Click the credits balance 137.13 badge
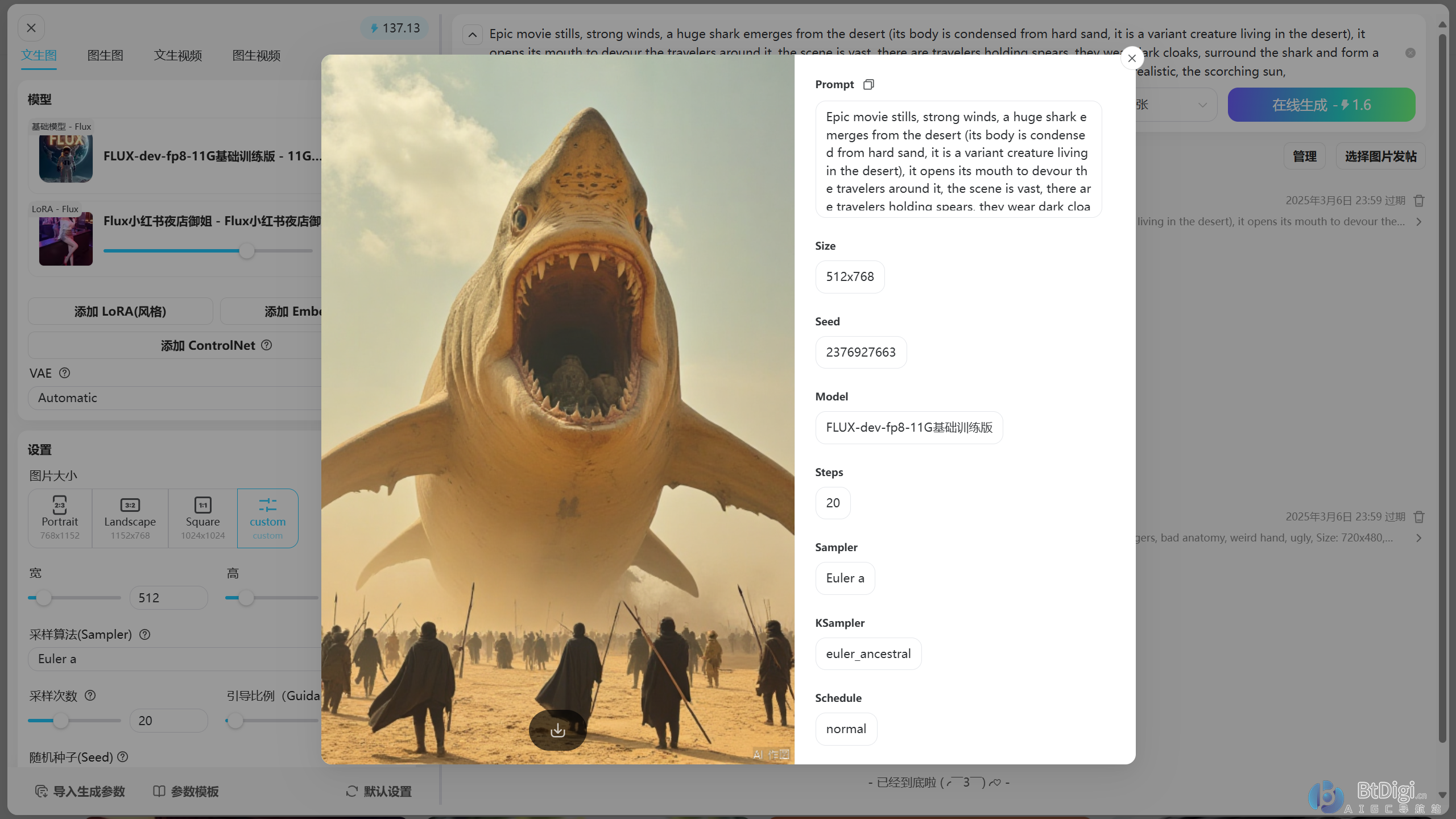The height and width of the screenshot is (819, 1456). 394,28
